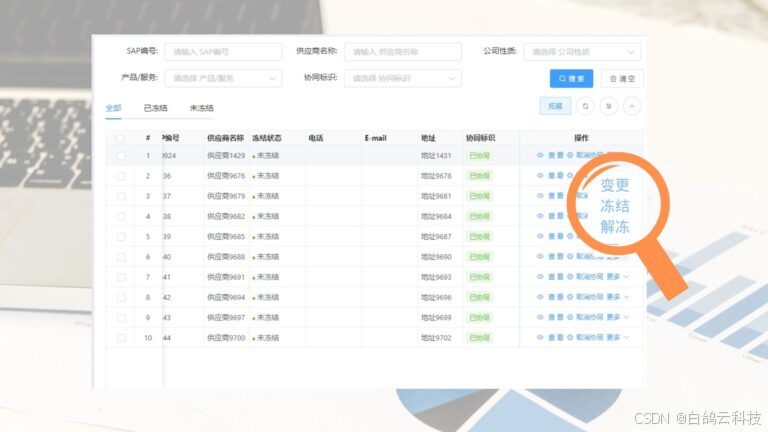Expand the 更多 menu for 供应商9691
Image resolution: width=768 pixels, height=432 pixels.
(x=618, y=277)
